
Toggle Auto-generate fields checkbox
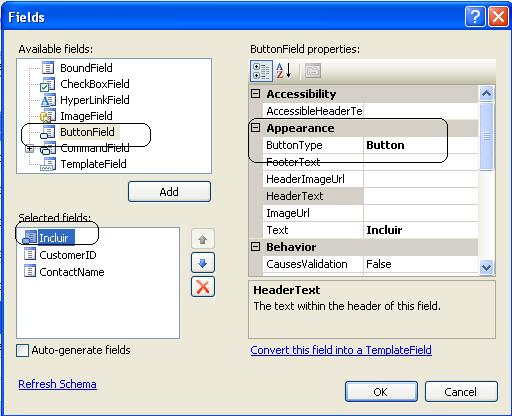(x=22, y=351)
